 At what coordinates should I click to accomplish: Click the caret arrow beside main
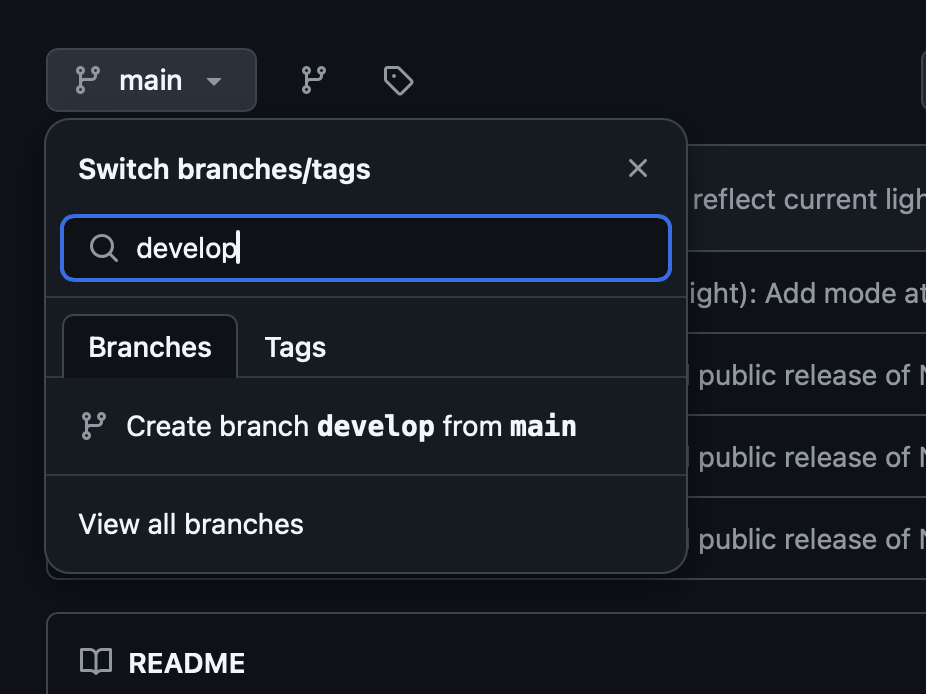(x=214, y=81)
